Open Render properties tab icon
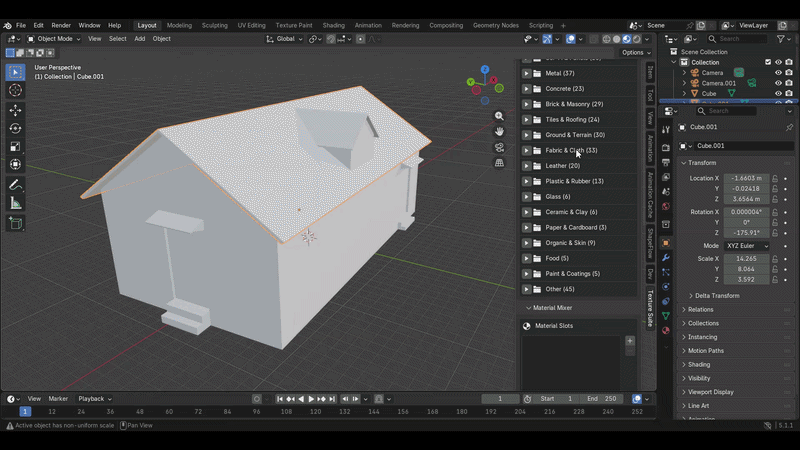 666,147
